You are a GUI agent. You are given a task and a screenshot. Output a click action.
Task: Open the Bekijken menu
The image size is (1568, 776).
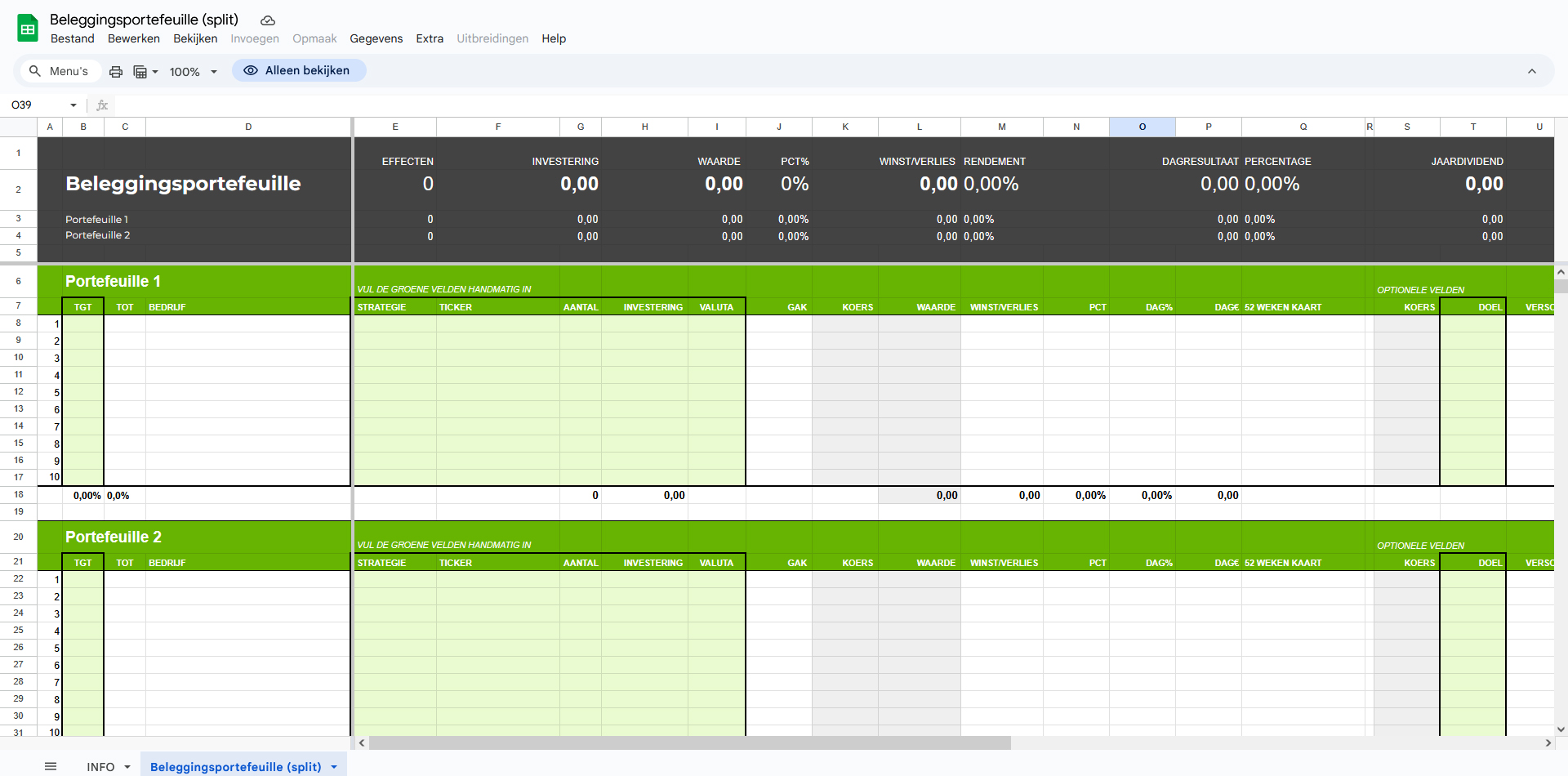tap(195, 38)
